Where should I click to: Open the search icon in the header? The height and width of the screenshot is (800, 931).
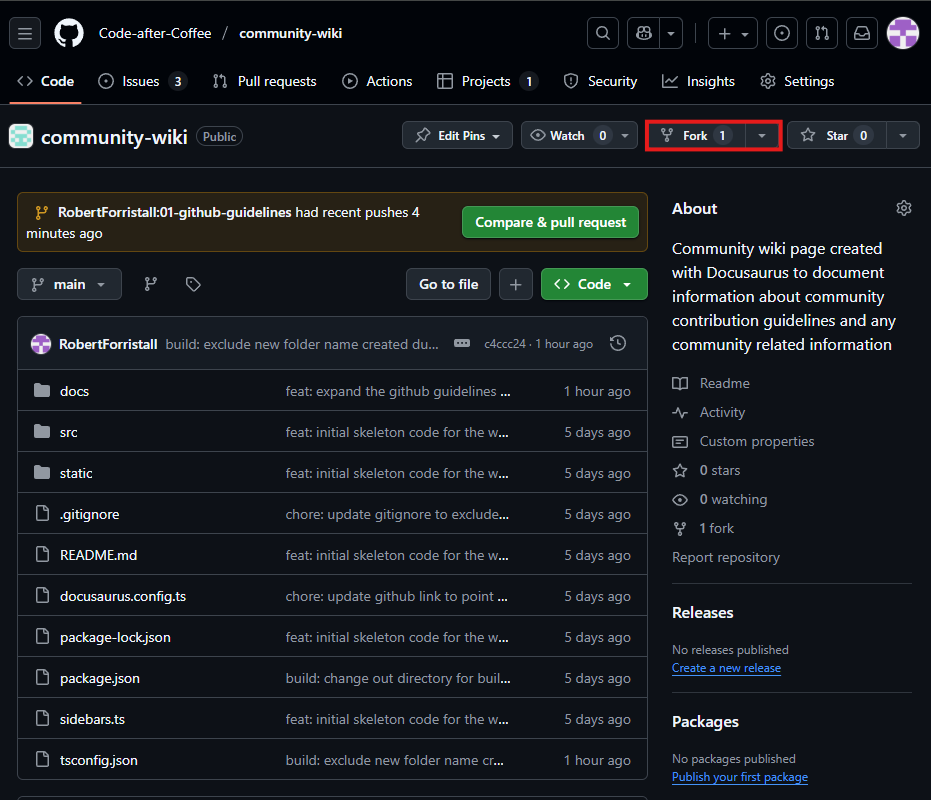click(603, 32)
